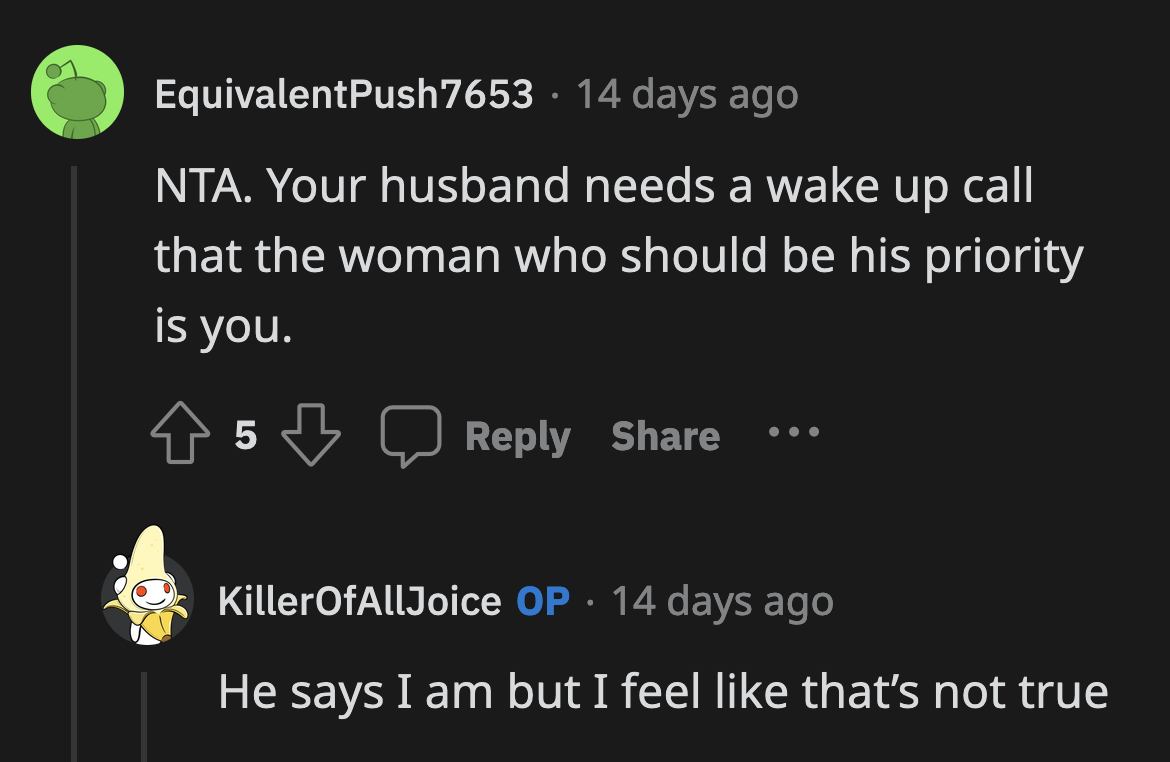Click the parent comment's 14 days ago timestamp
The image size is (1170, 762).
686,93
